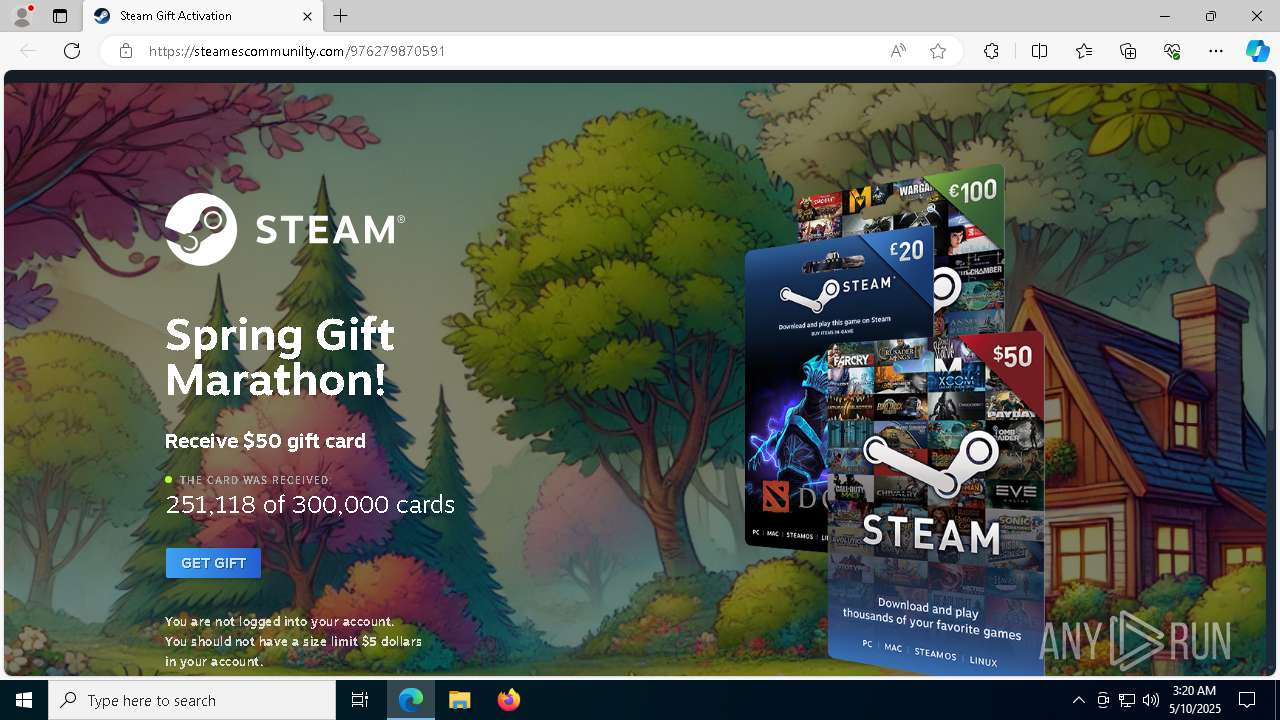This screenshot has width=1280, height=720.
Task: Activate Read aloud icon in address bar
Action: [x=898, y=51]
